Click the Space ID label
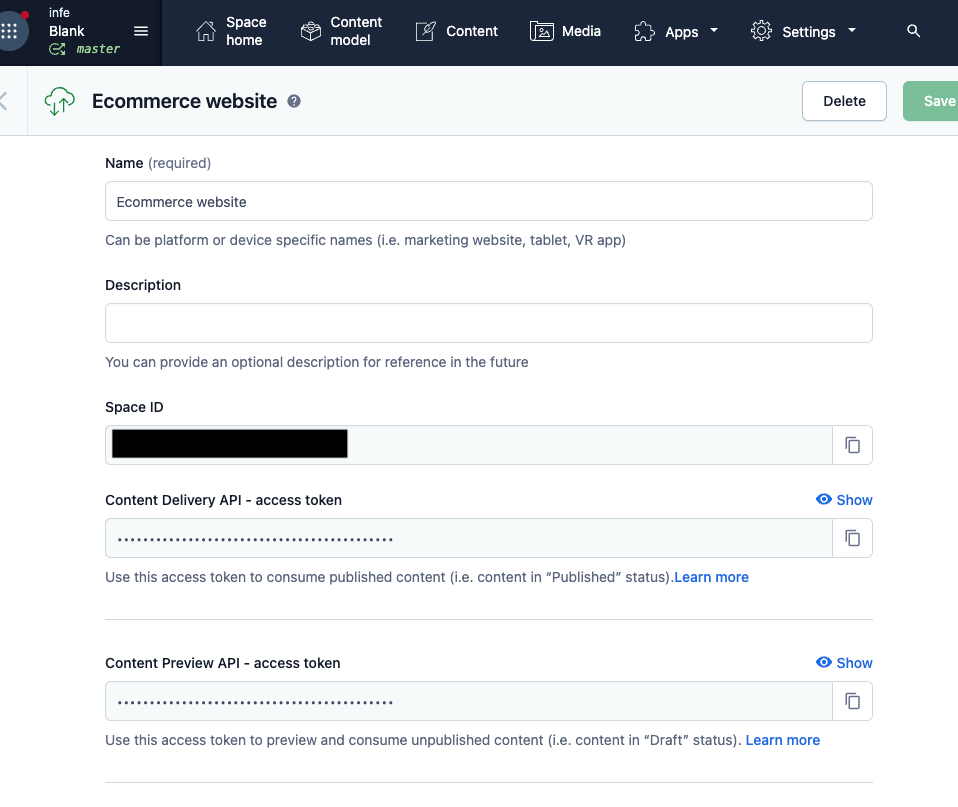 pyautogui.click(x=134, y=407)
